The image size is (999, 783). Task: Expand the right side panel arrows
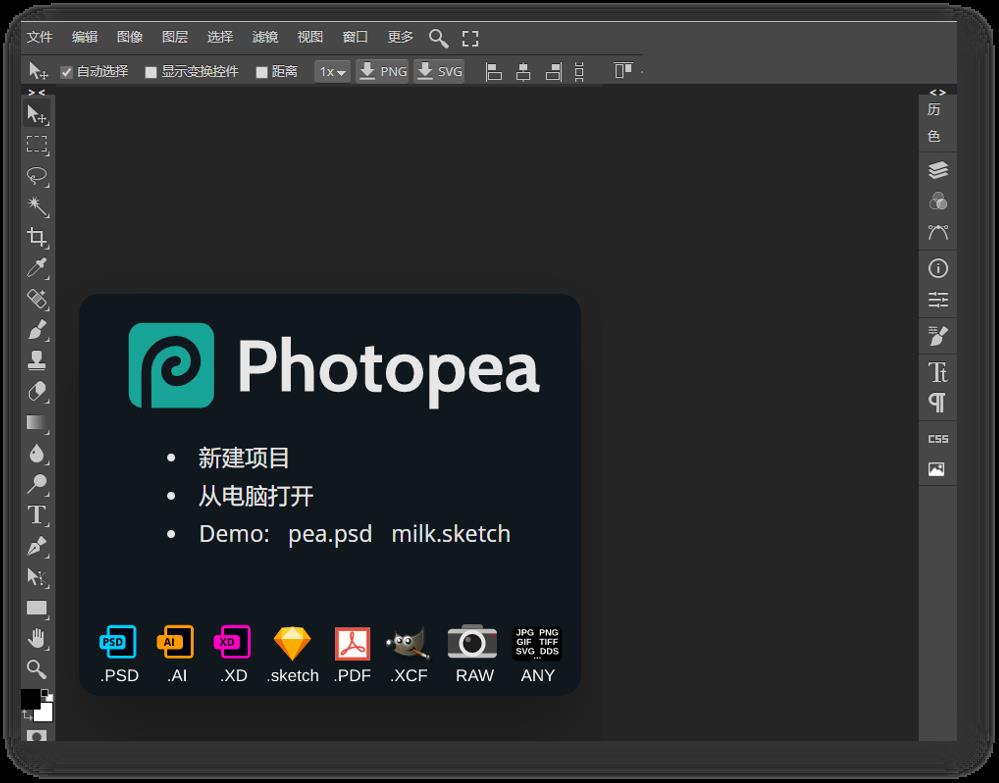coord(937,92)
